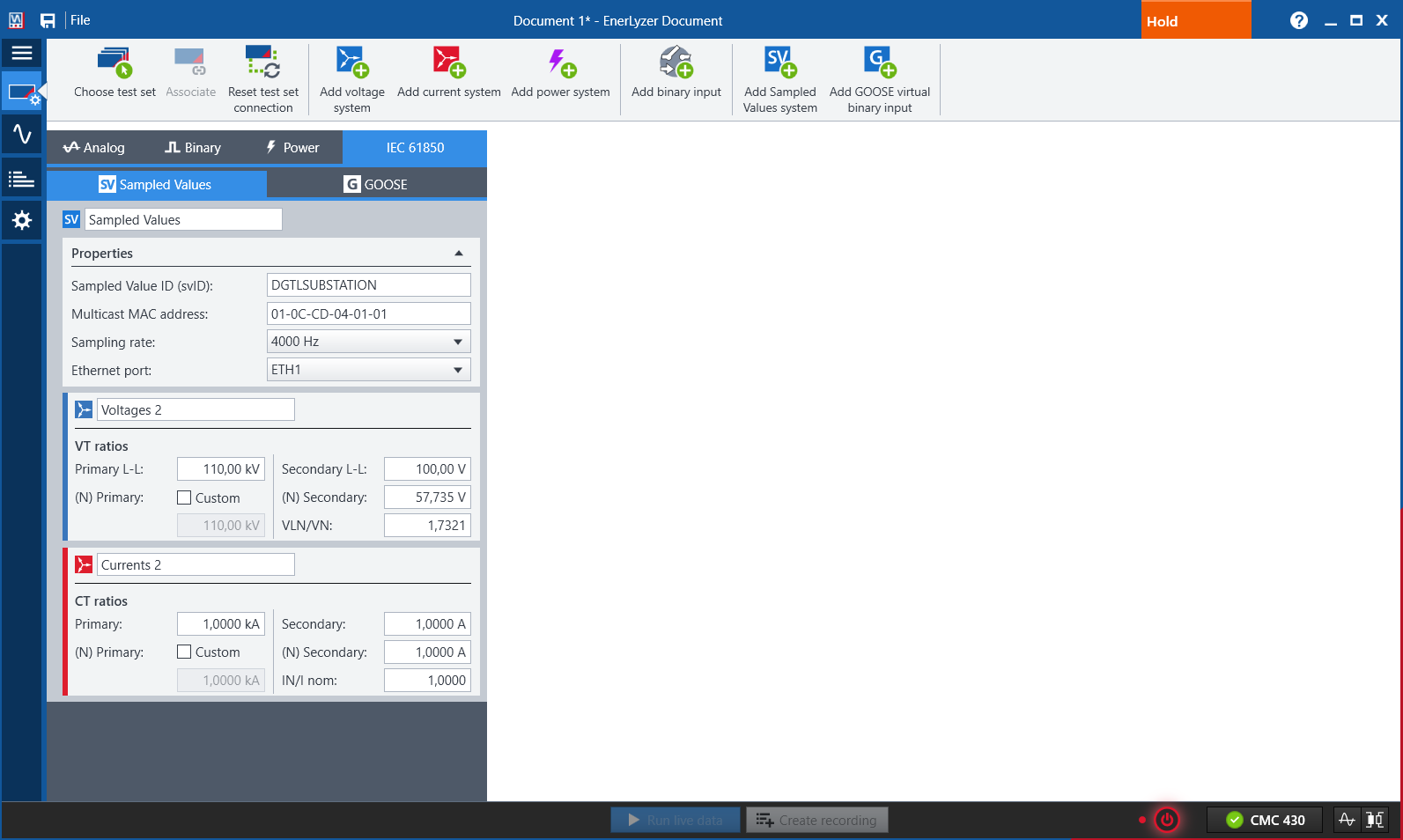Add a power system
This screenshot has height=840, width=1403.
tap(560, 63)
